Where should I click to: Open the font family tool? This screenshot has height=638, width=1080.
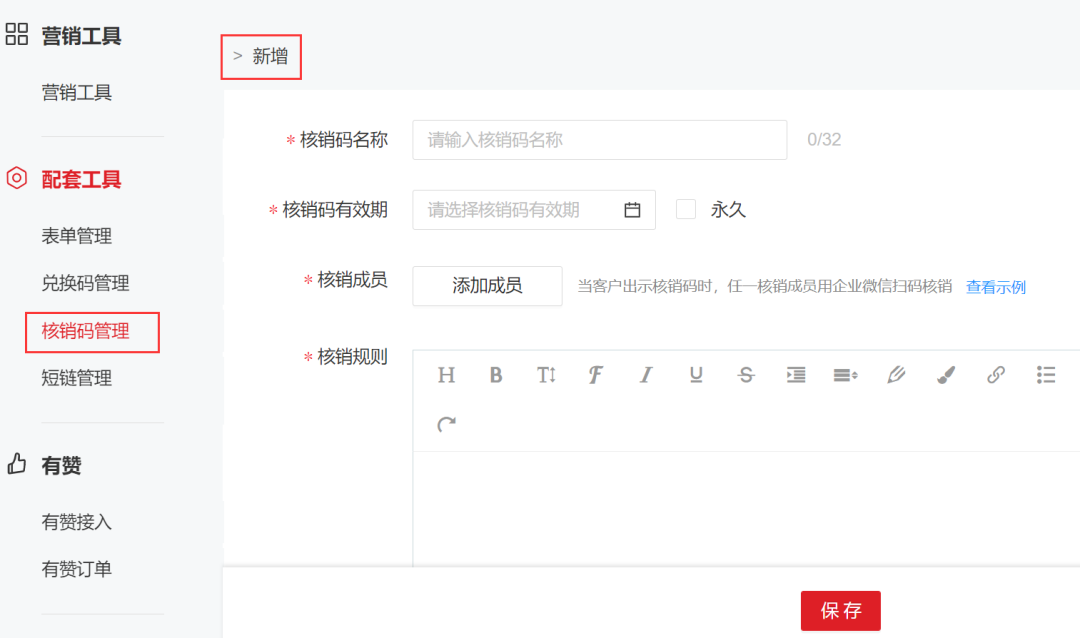coord(596,375)
